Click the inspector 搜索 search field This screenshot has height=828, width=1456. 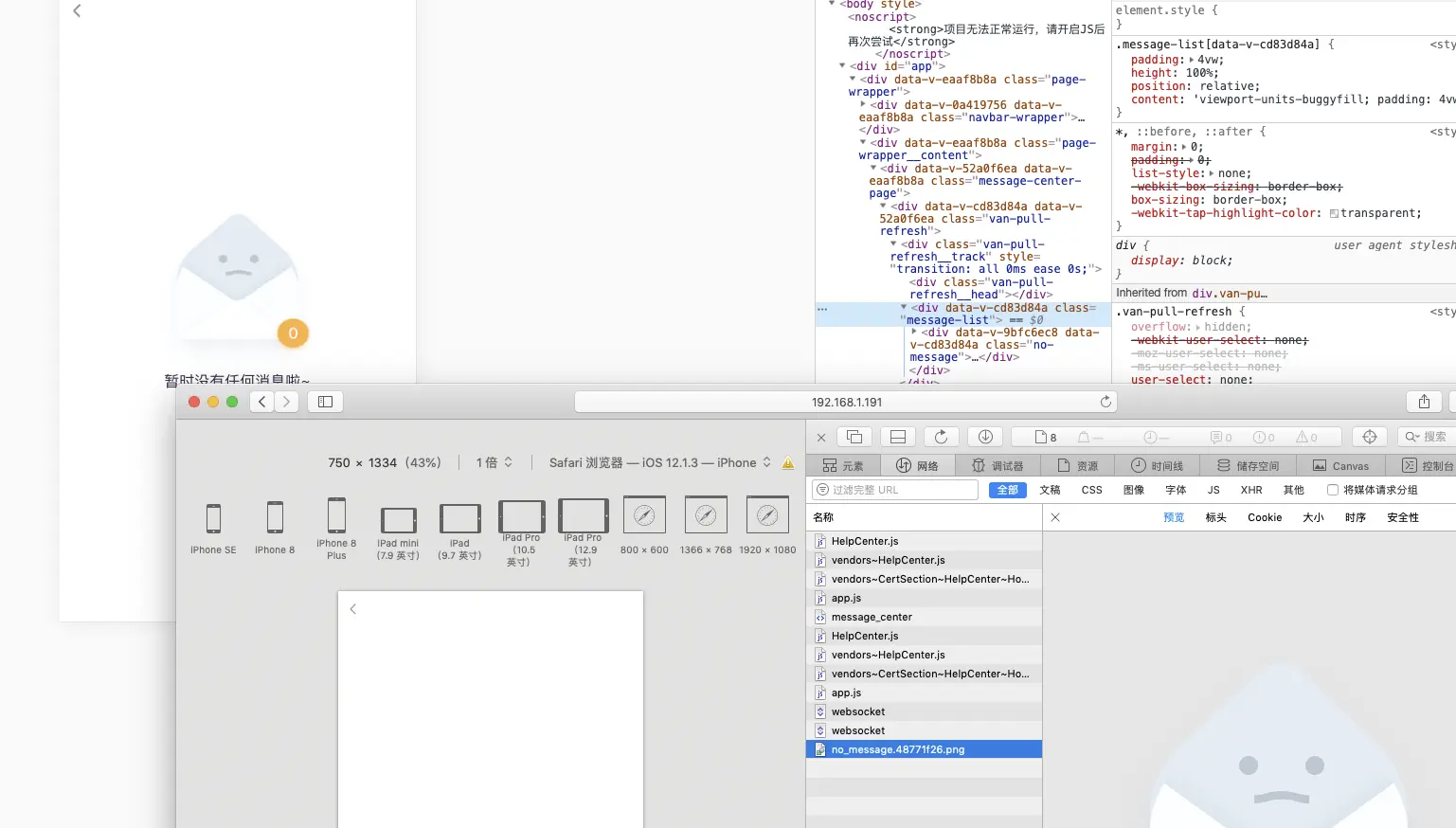1427,437
